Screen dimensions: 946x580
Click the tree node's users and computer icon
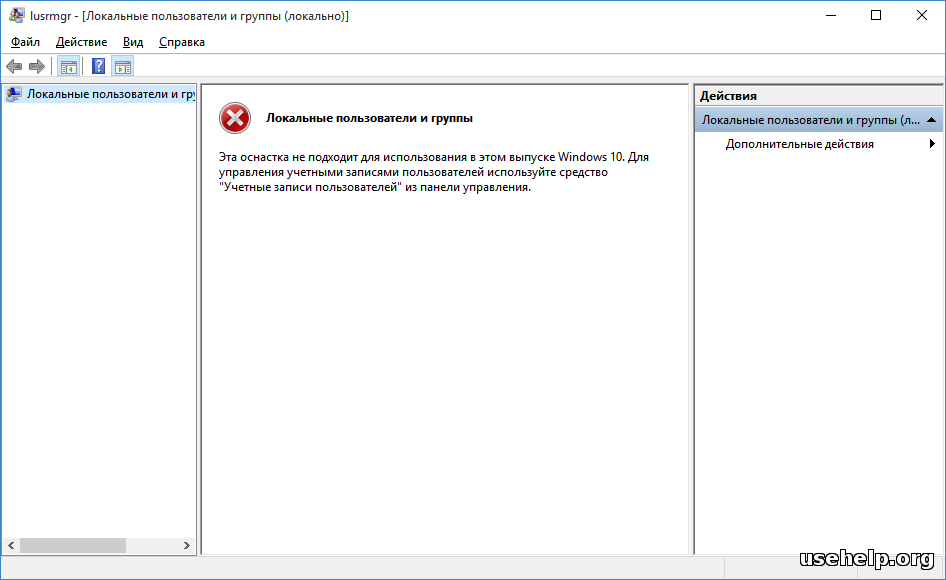click(x=13, y=94)
